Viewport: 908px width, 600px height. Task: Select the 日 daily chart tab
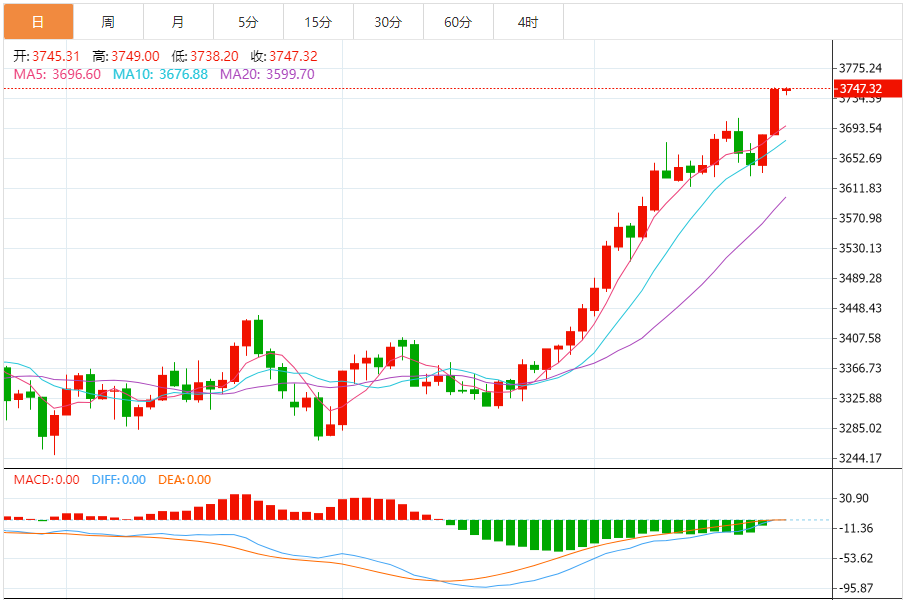tap(38, 21)
